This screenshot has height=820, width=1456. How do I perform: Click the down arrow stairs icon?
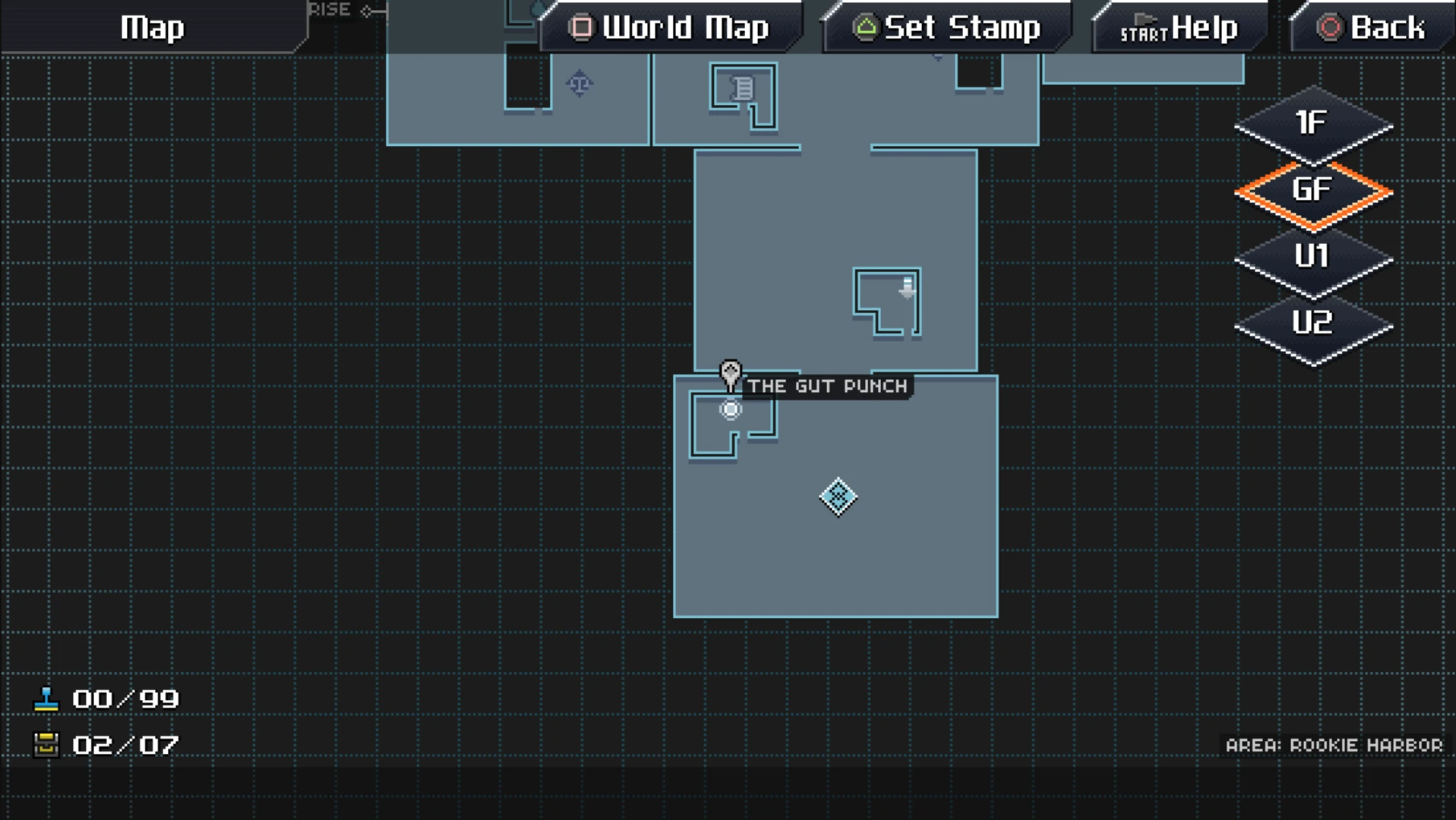click(x=907, y=288)
